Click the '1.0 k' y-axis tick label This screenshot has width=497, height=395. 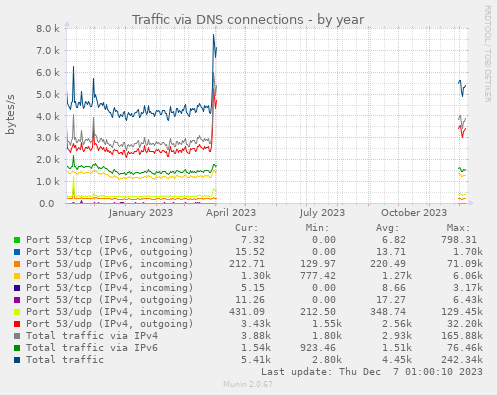[48, 182]
